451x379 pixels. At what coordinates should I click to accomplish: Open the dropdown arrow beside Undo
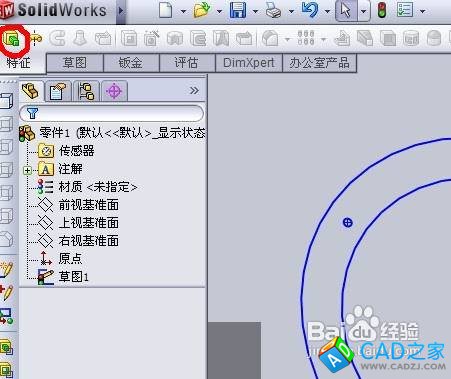click(327, 11)
